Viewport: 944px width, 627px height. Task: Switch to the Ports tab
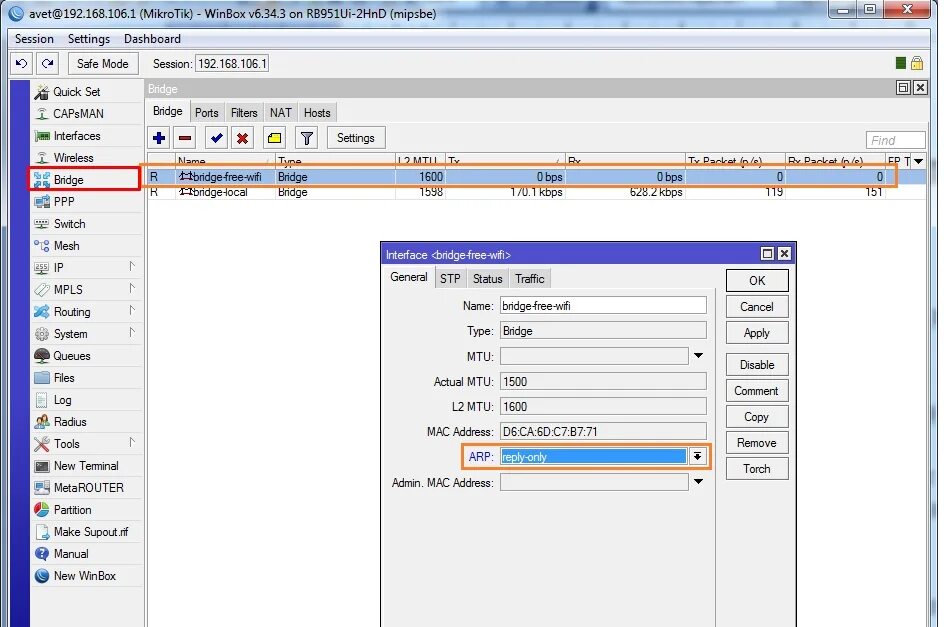point(206,113)
